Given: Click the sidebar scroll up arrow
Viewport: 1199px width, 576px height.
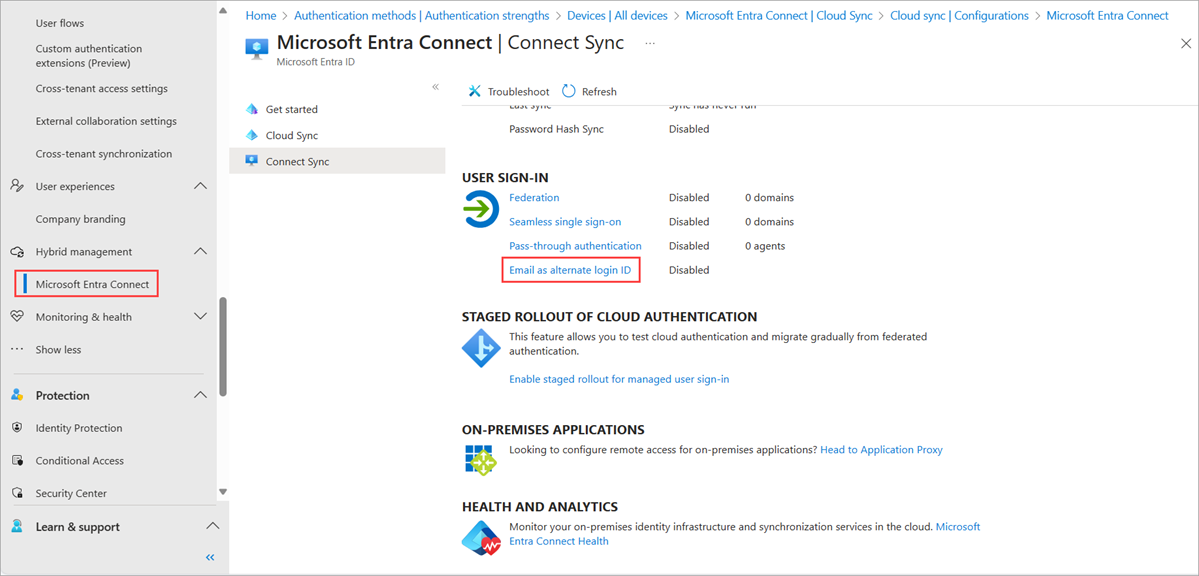Looking at the screenshot, I should click(223, 11).
